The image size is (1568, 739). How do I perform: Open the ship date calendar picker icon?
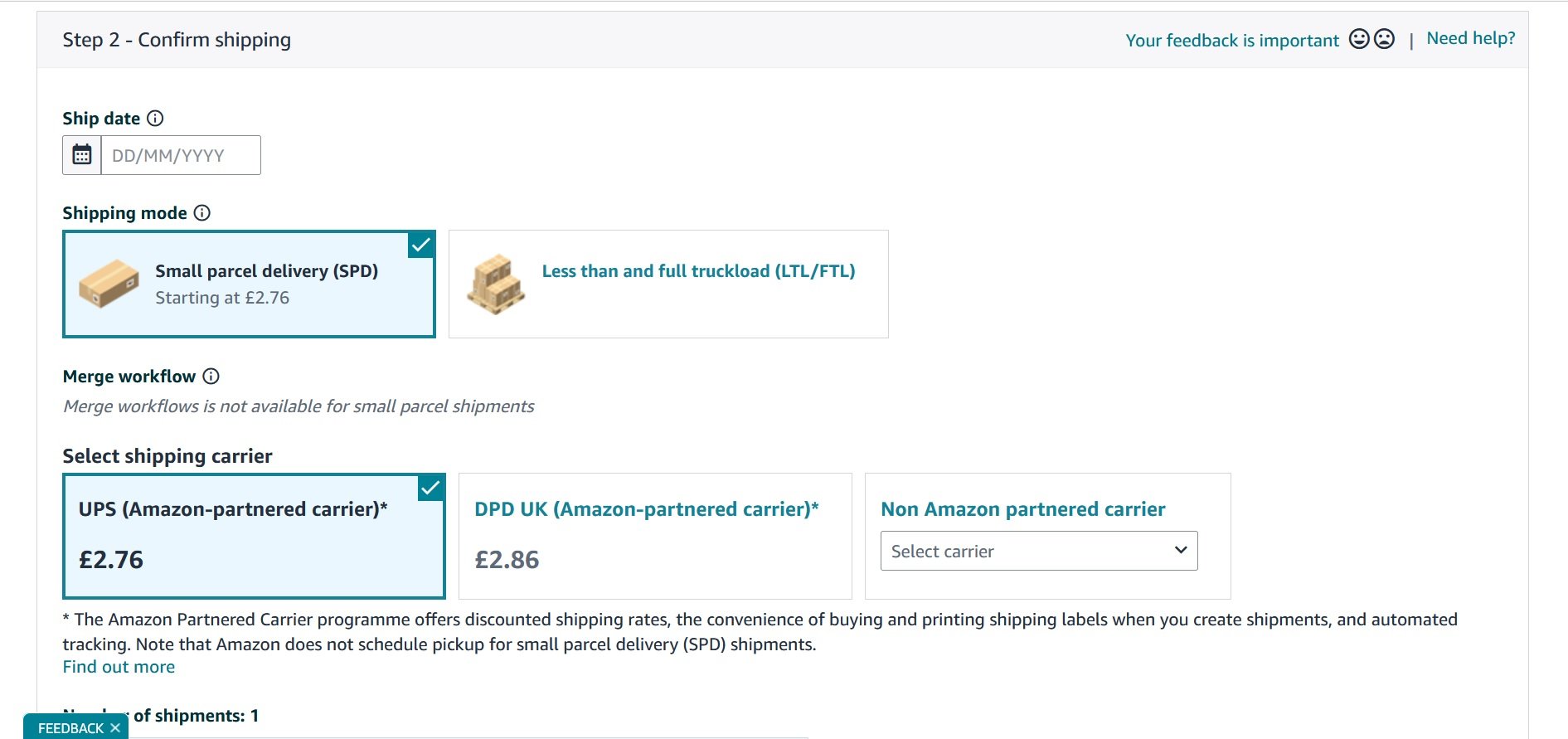pos(82,155)
